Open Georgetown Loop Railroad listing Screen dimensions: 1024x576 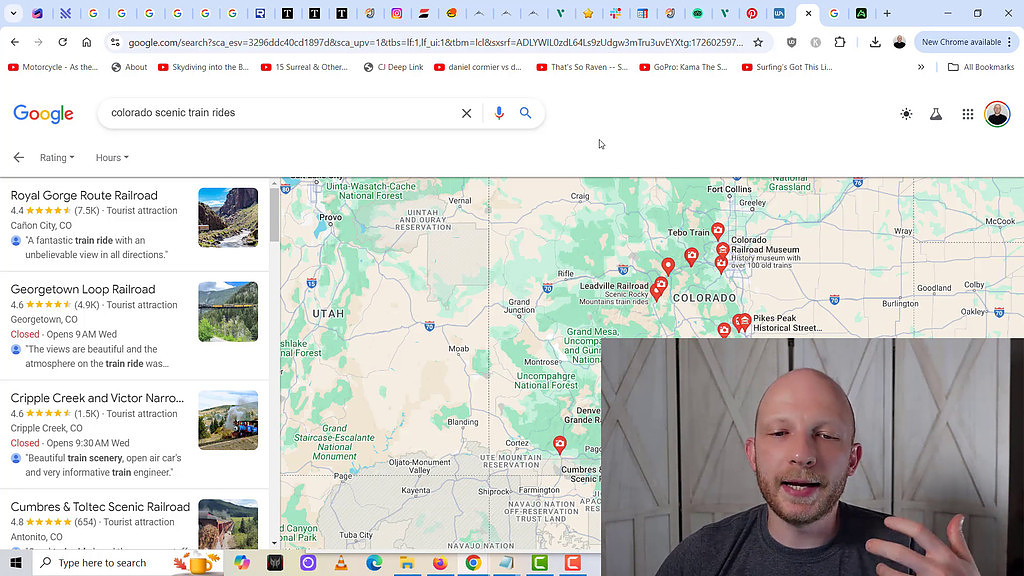click(x=83, y=289)
